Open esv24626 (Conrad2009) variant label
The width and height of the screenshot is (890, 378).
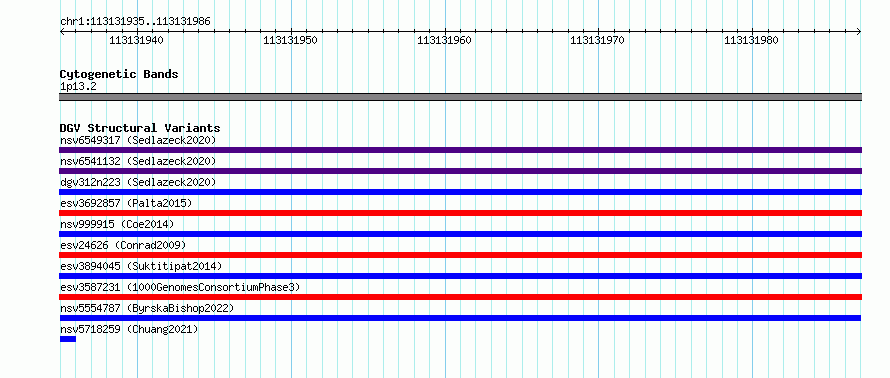pos(123,245)
